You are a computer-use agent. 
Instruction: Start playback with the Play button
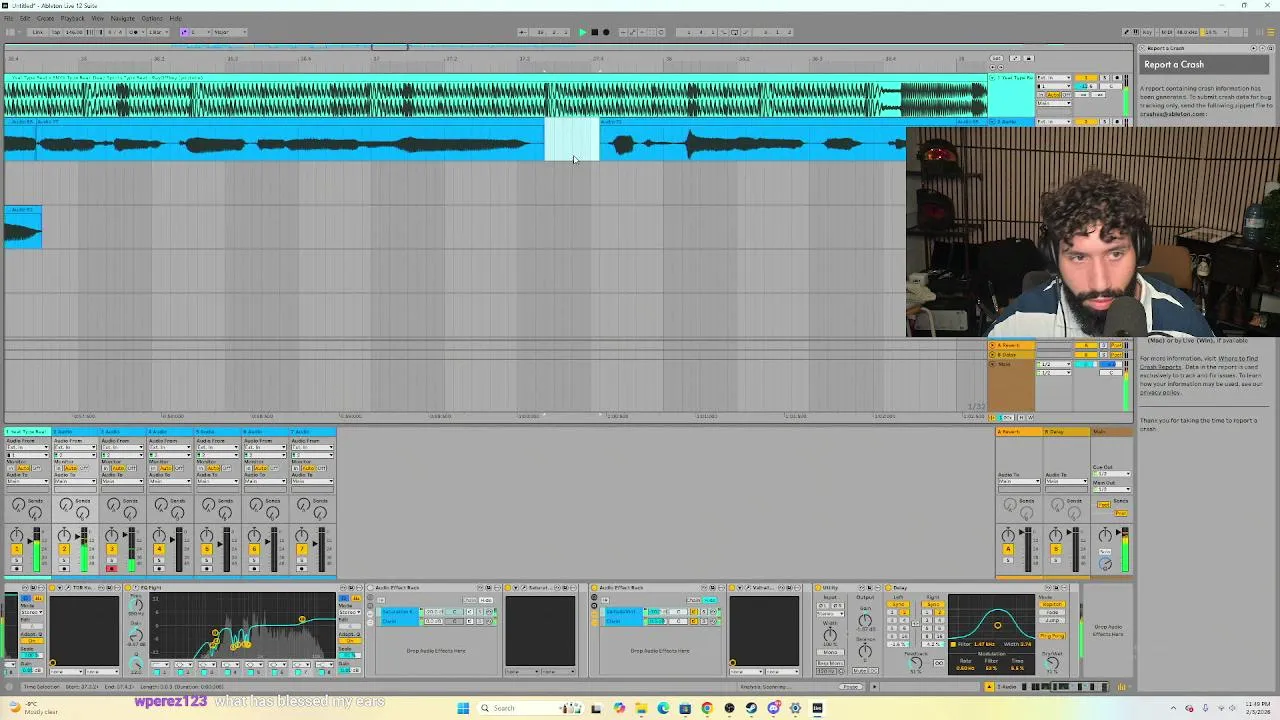click(x=582, y=32)
